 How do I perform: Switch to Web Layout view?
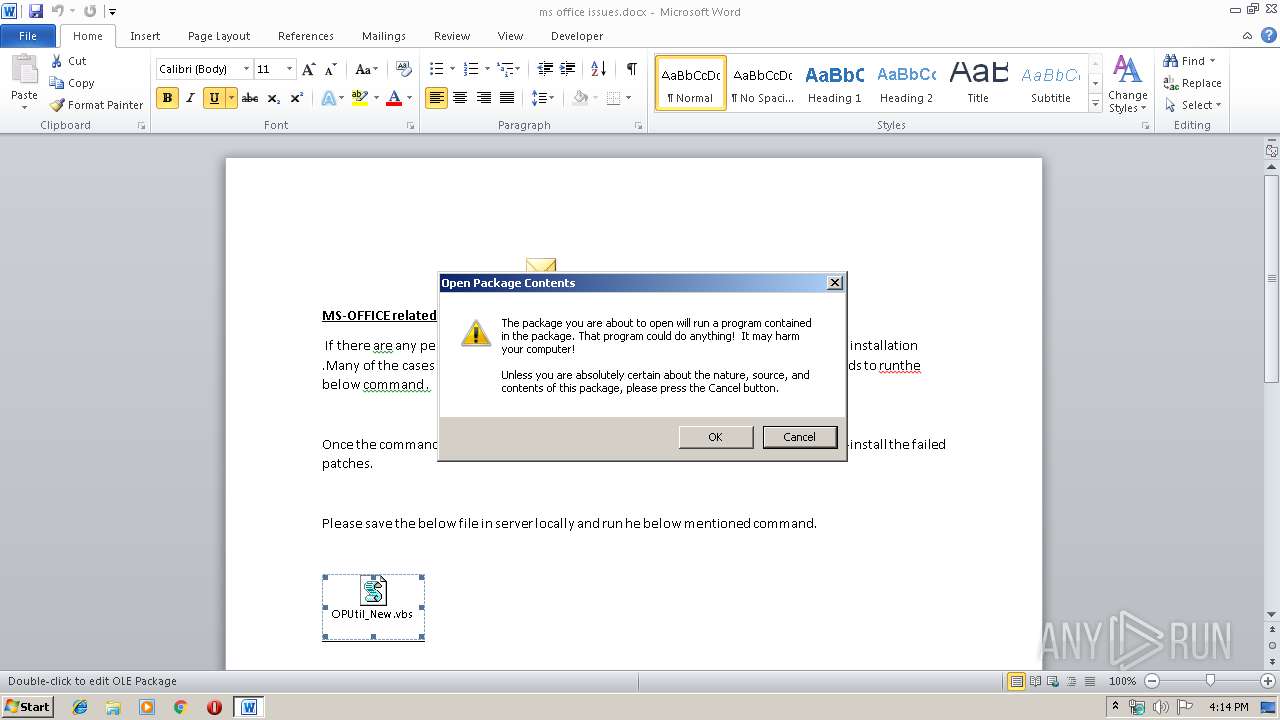coord(1052,681)
